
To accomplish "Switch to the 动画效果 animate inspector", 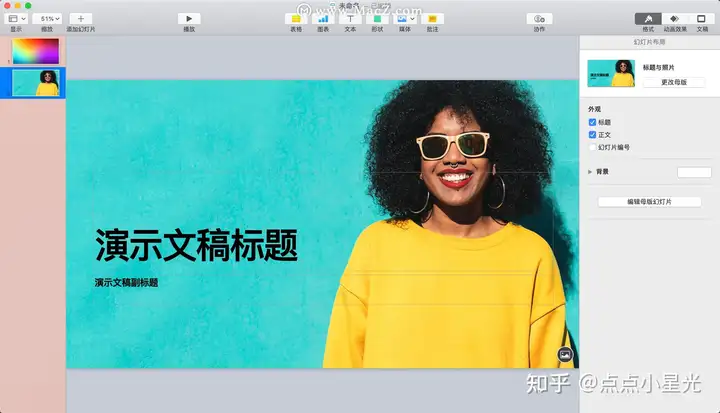I will click(675, 19).
